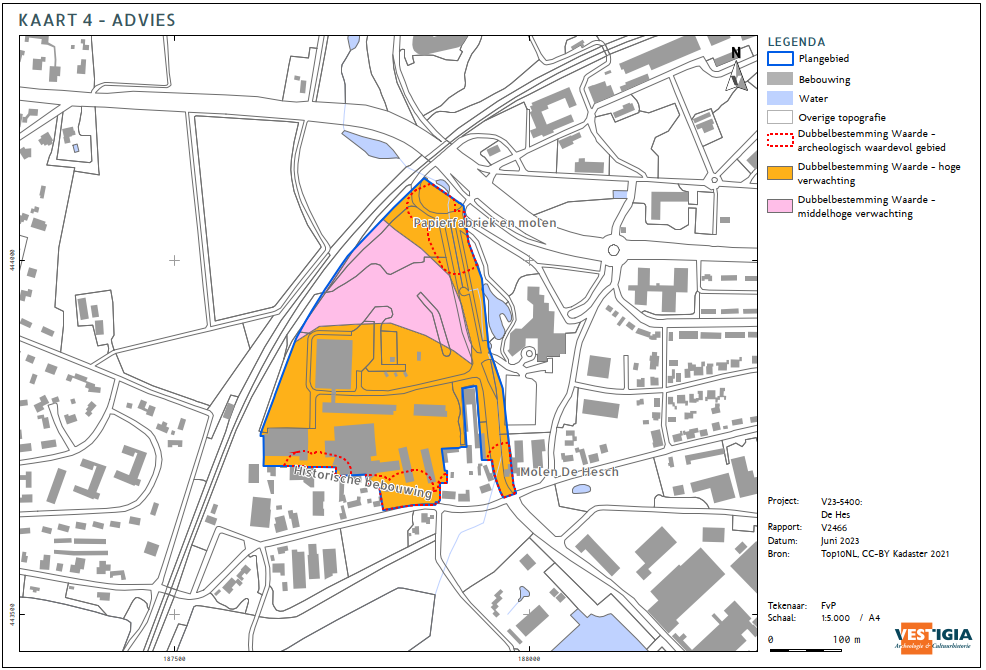The height and width of the screenshot is (670, 986).
Task: Click the 'Historische bebouwing' map label
Action: click(x=363, y=479)
